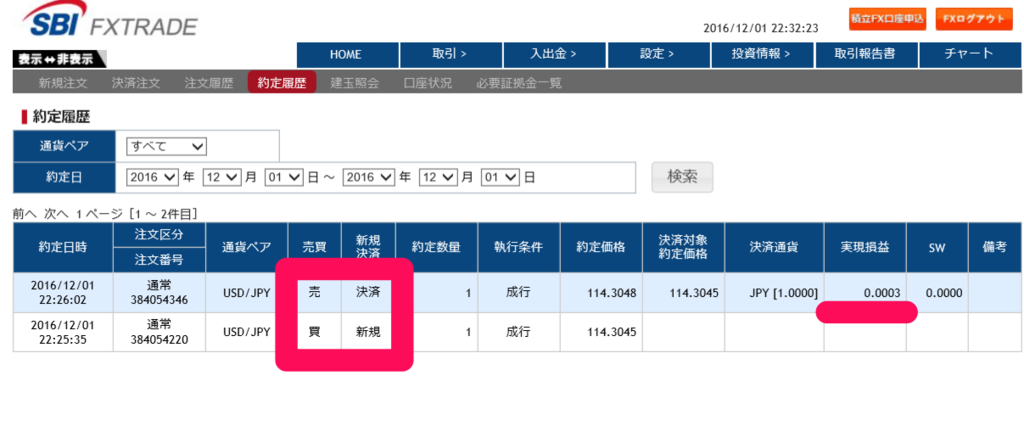The width and height of the screenshot is (1024, 426).
Task: Click the 決済通貨 column header
Action: pyautogui.click(x=774, y=248)
